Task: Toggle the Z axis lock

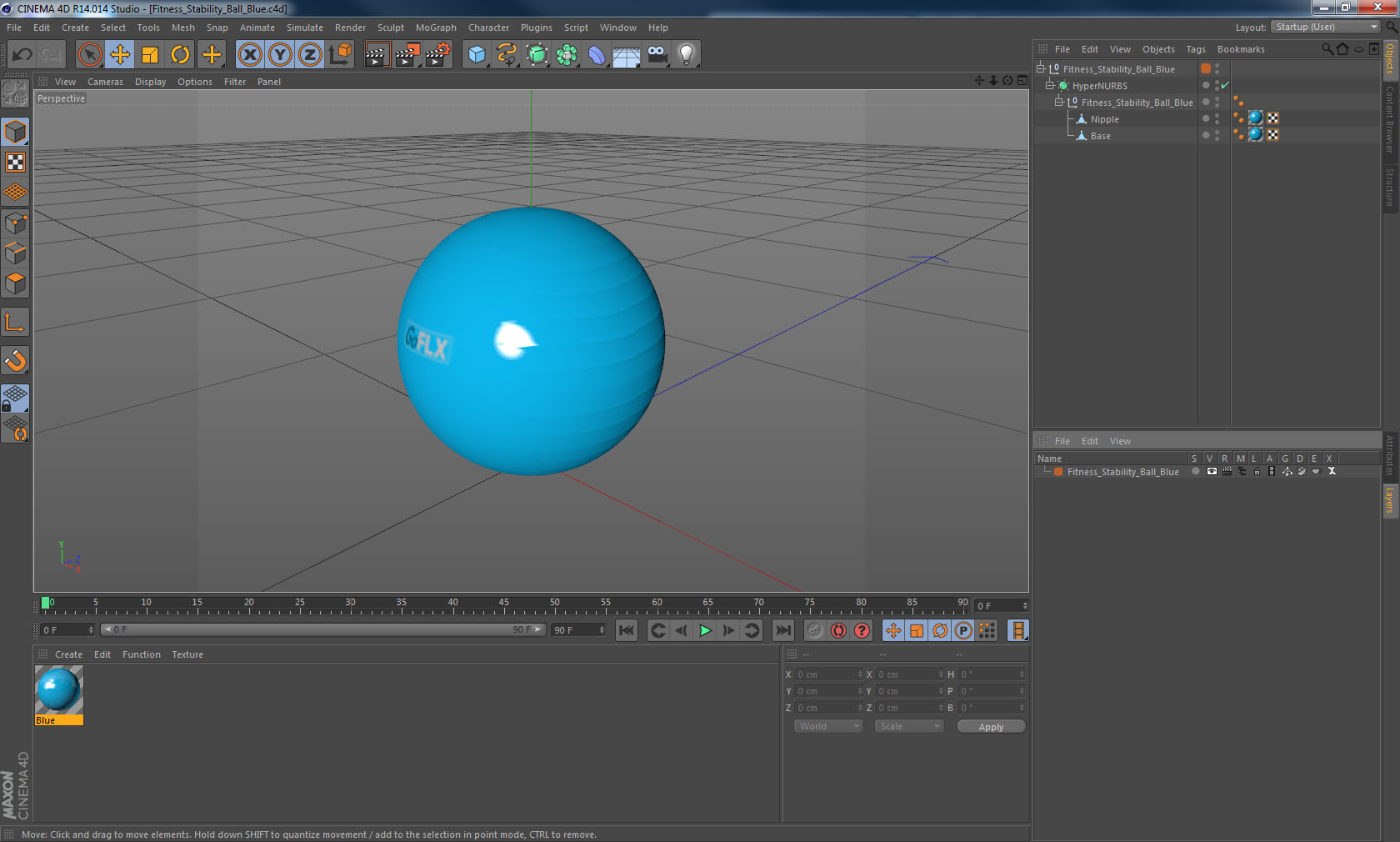Action: [310, 55]
